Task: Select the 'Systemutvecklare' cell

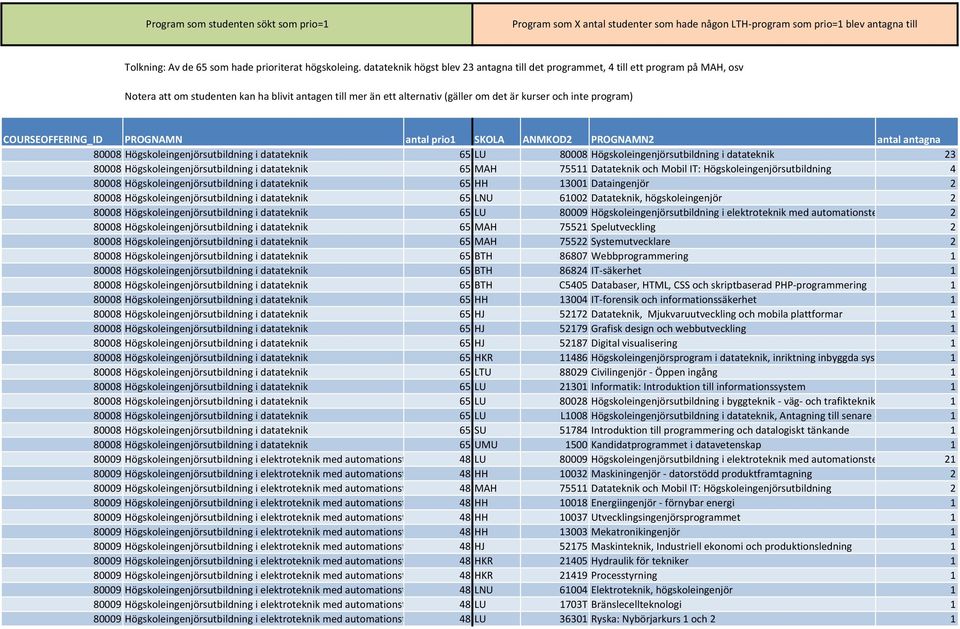Action: point(732,241)
